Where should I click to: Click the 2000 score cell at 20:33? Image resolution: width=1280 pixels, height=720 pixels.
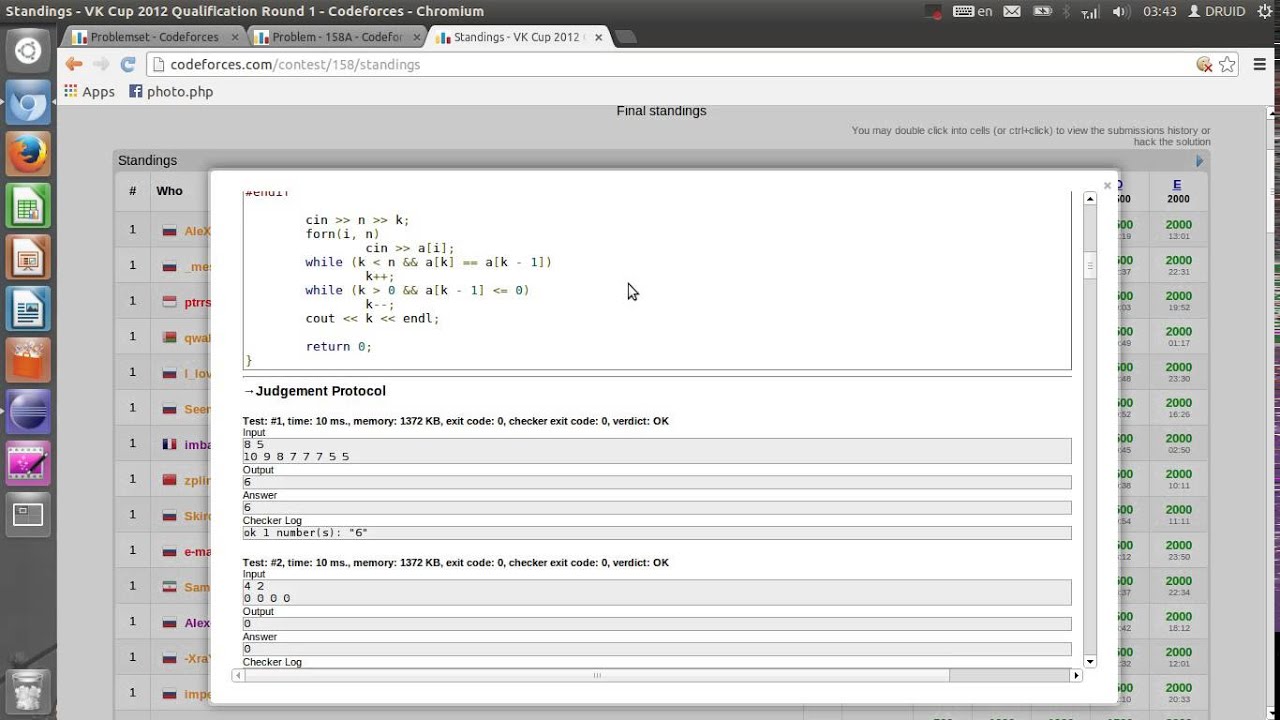click(x=1178, y=692)
